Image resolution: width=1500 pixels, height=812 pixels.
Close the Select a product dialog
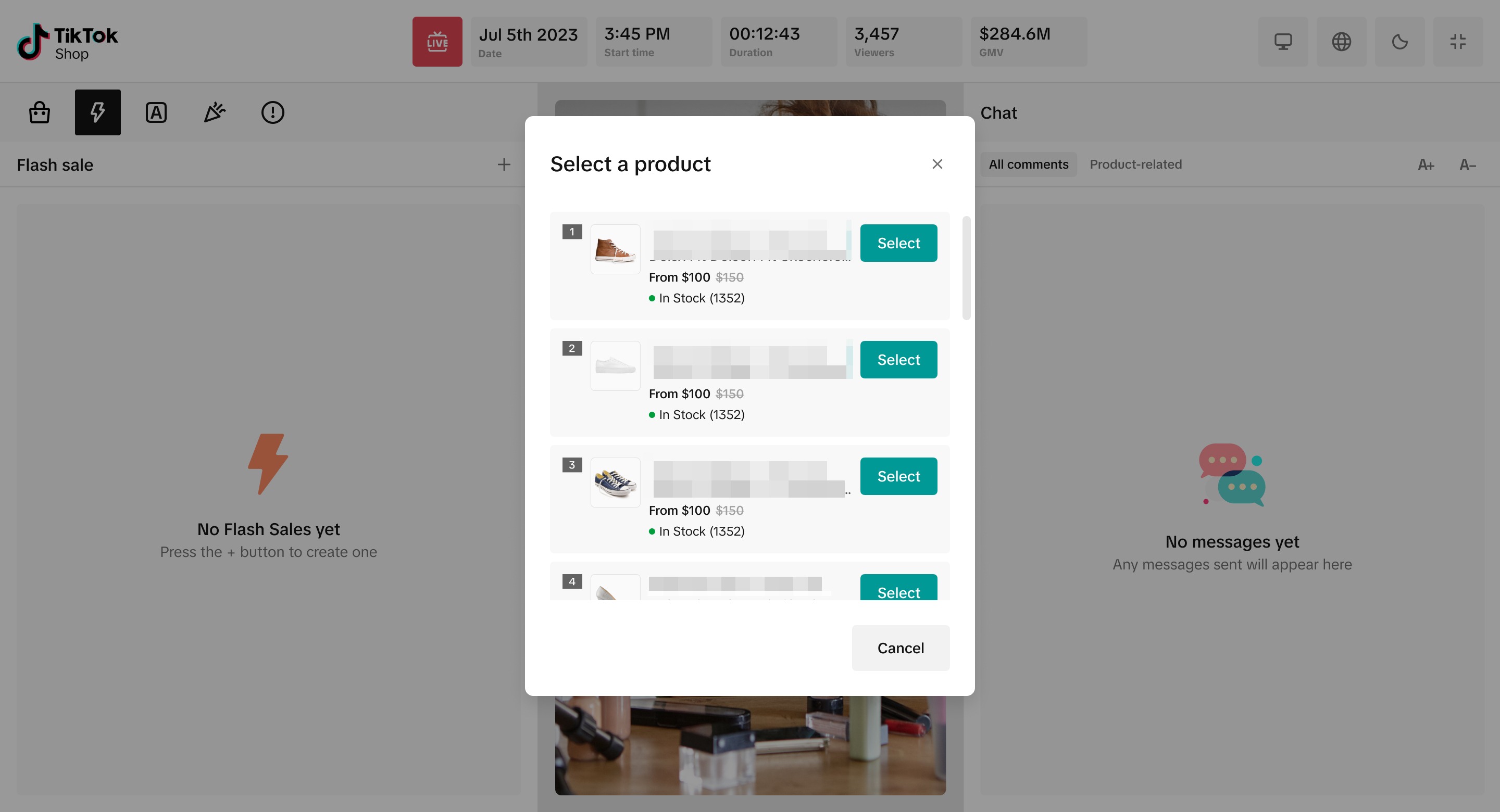point(937,164)
